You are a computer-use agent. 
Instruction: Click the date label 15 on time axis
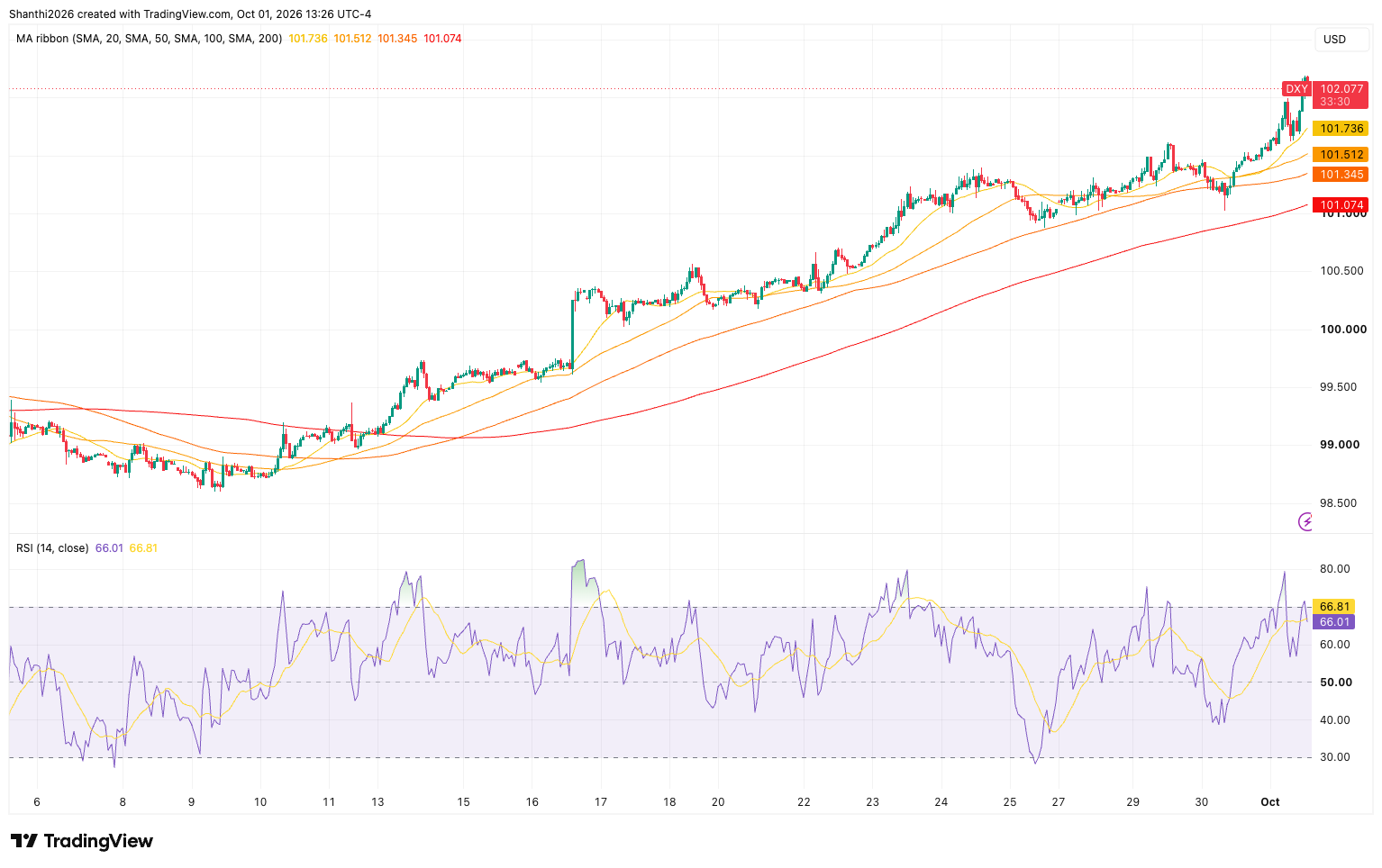tap(463, 801)
